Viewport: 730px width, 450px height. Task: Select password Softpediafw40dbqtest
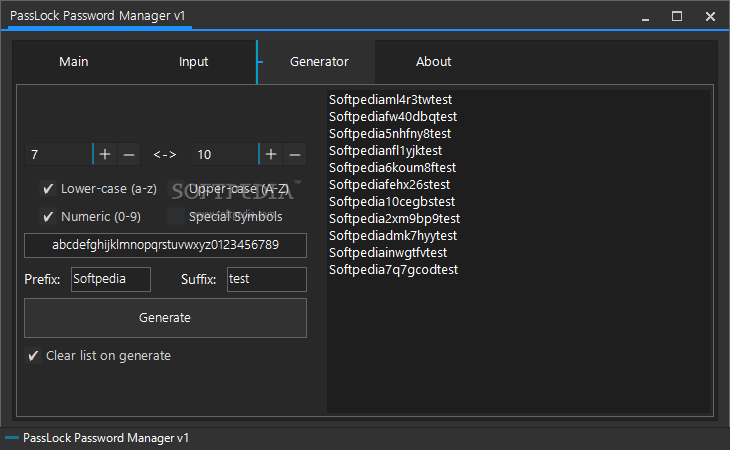pos(393,116)
